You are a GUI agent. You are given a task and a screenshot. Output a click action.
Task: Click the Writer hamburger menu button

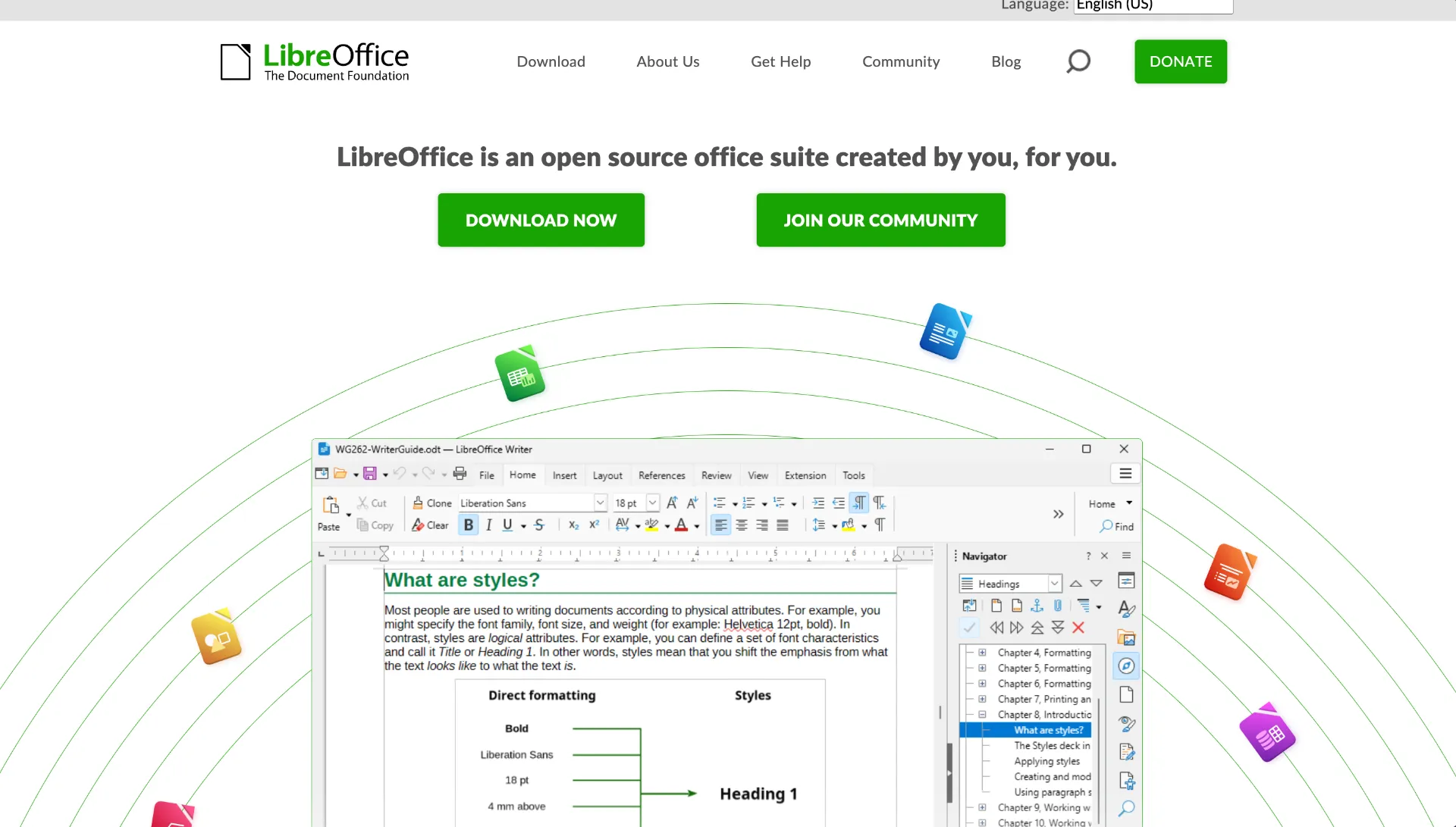[x=1125, y=474]
